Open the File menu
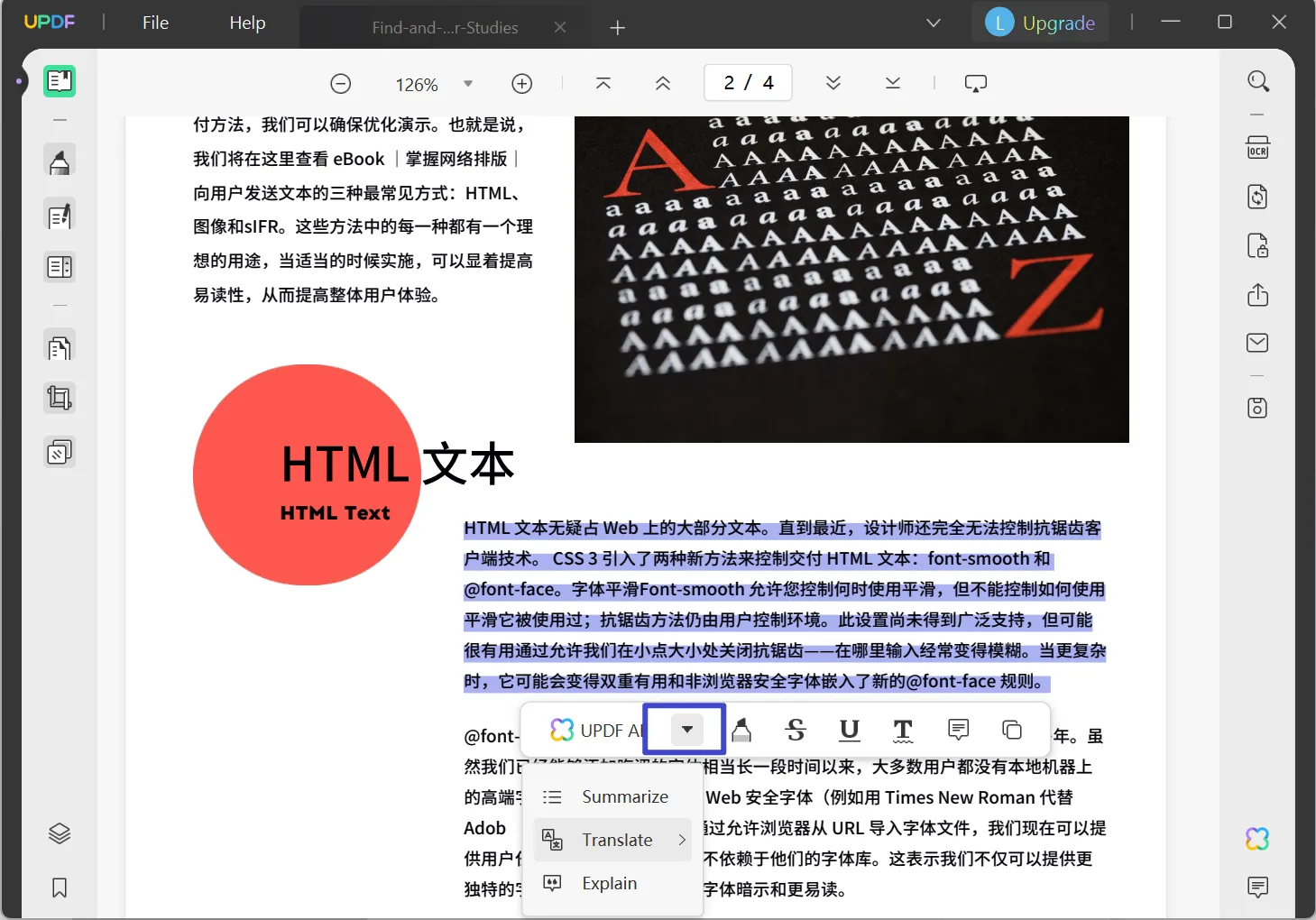The height and width of the screenshot is (920, 1316). (x=155, y=23)
